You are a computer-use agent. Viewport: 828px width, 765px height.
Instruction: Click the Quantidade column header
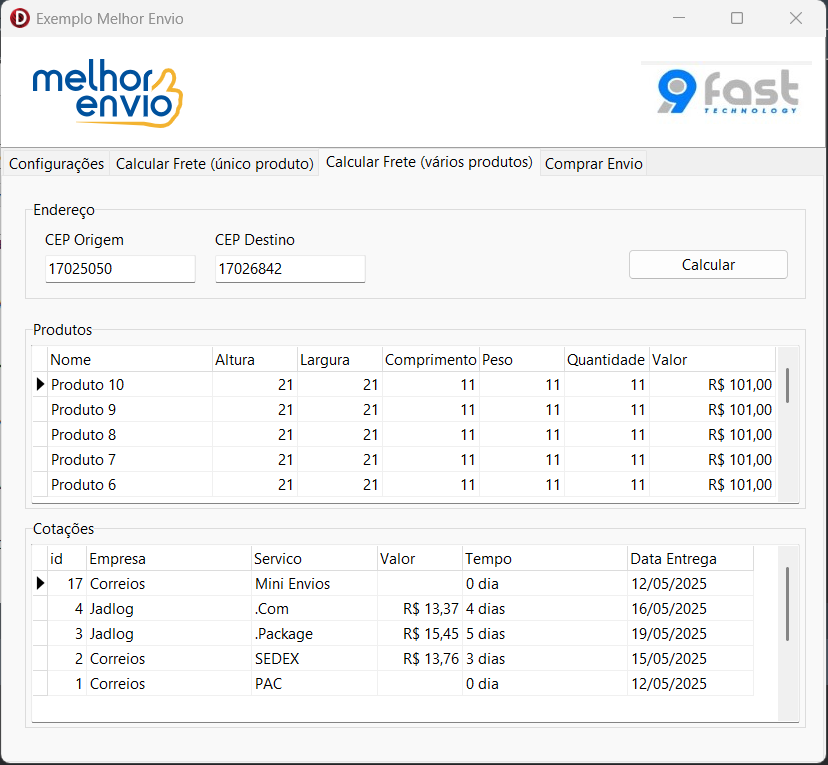[607, 360]
